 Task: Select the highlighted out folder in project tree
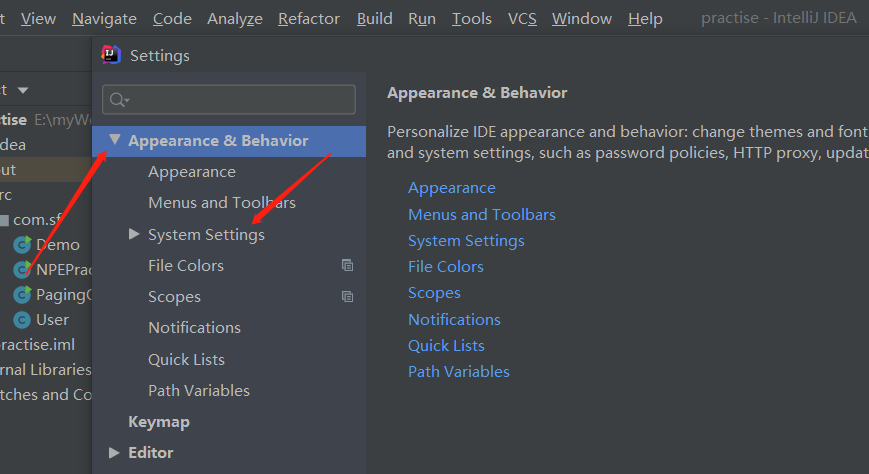tap(45, 170)
